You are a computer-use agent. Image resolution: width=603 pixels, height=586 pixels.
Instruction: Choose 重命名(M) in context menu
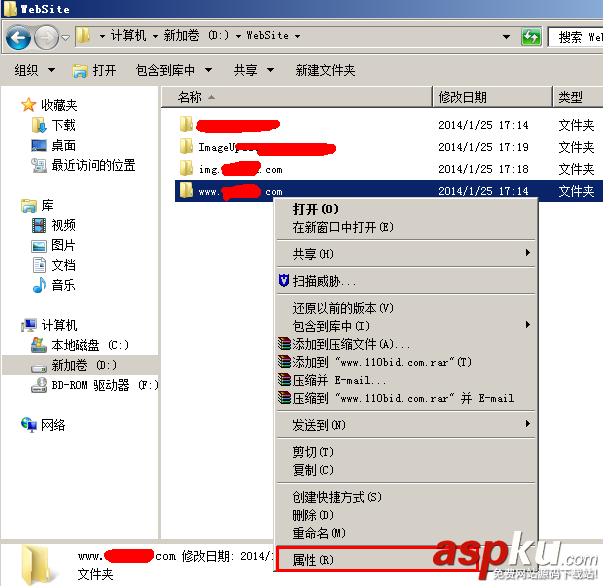[406, 533]
